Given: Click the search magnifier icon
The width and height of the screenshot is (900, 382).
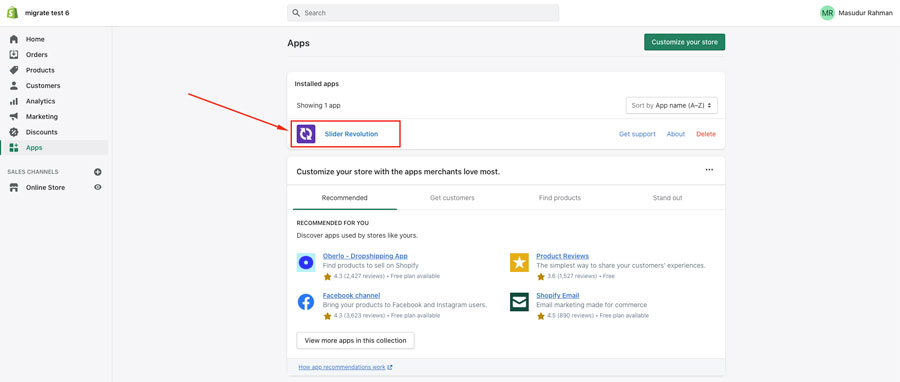Looking at the screenshot, I should click(x=296, y=13).
